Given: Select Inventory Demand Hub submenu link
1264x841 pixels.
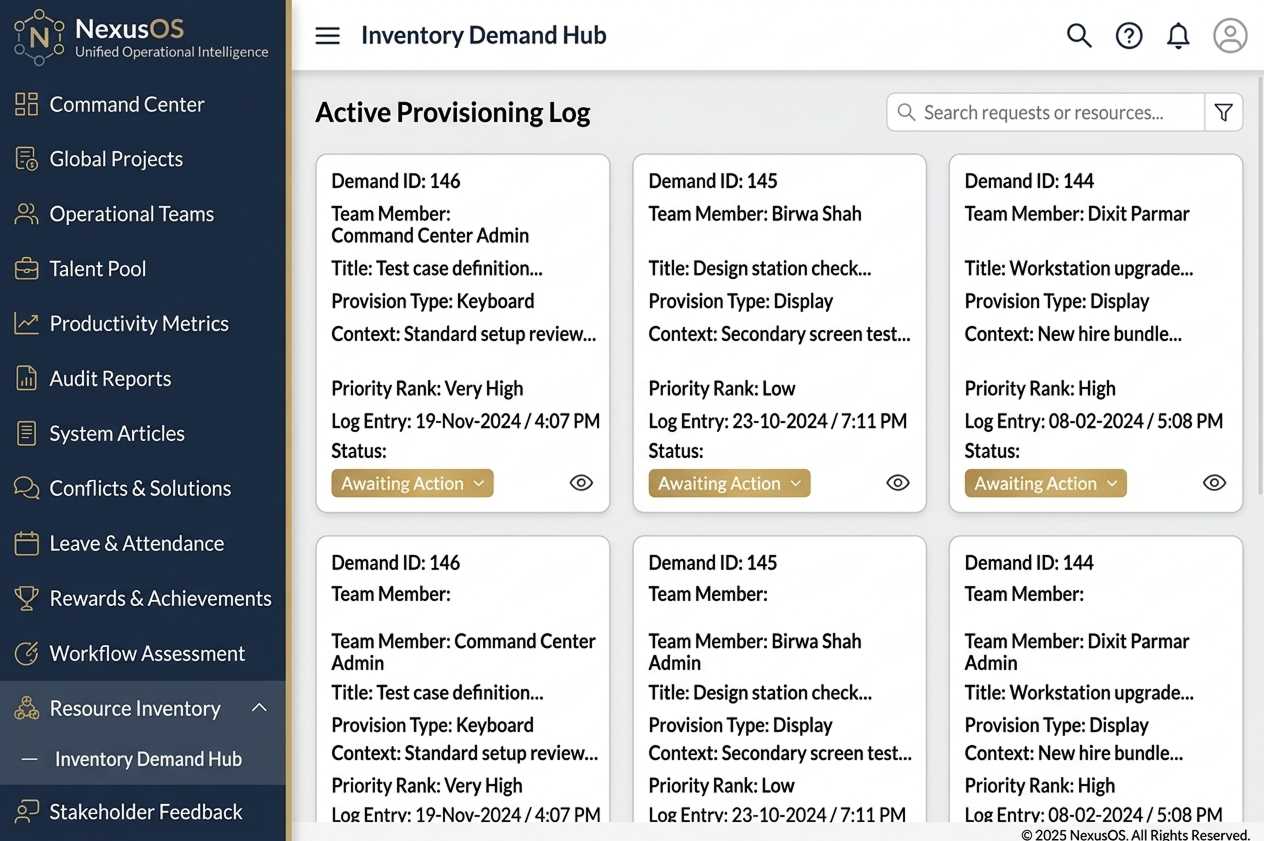Looking at the screenshot, I should [x=148, y=759].
